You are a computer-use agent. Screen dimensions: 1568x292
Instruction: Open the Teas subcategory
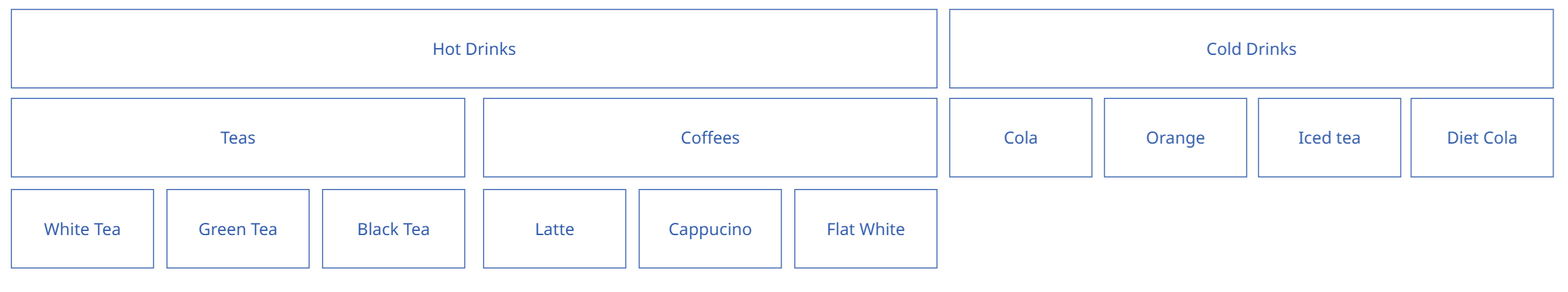(x=237, y=138)
